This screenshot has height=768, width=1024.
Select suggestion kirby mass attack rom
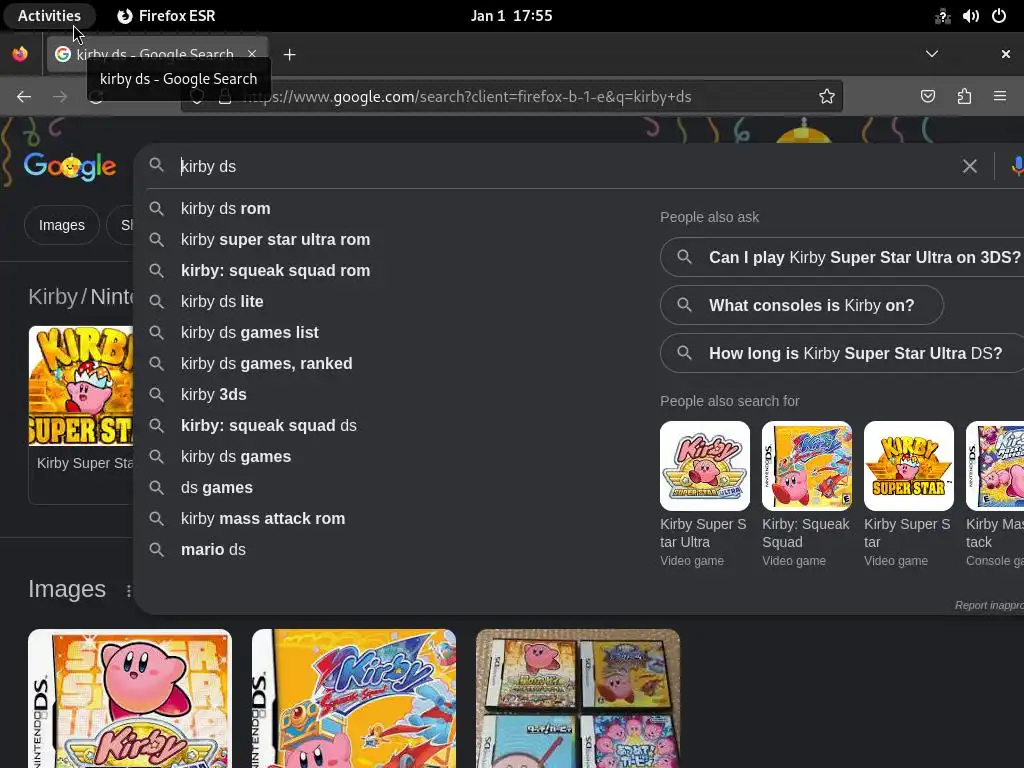pos(263,519)
